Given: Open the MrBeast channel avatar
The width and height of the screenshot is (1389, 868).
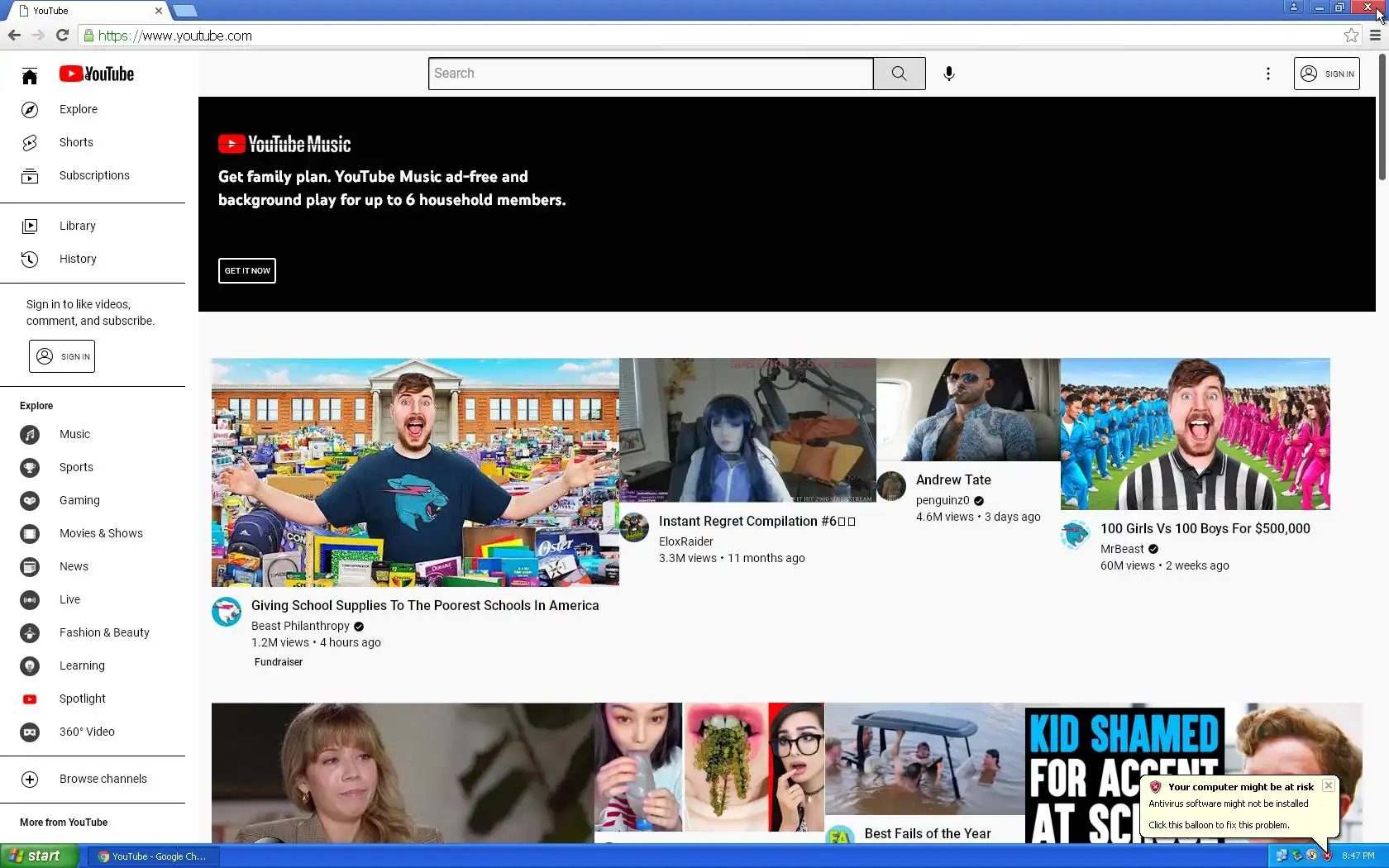Looking at the screenshot, I should point(1076,535).
